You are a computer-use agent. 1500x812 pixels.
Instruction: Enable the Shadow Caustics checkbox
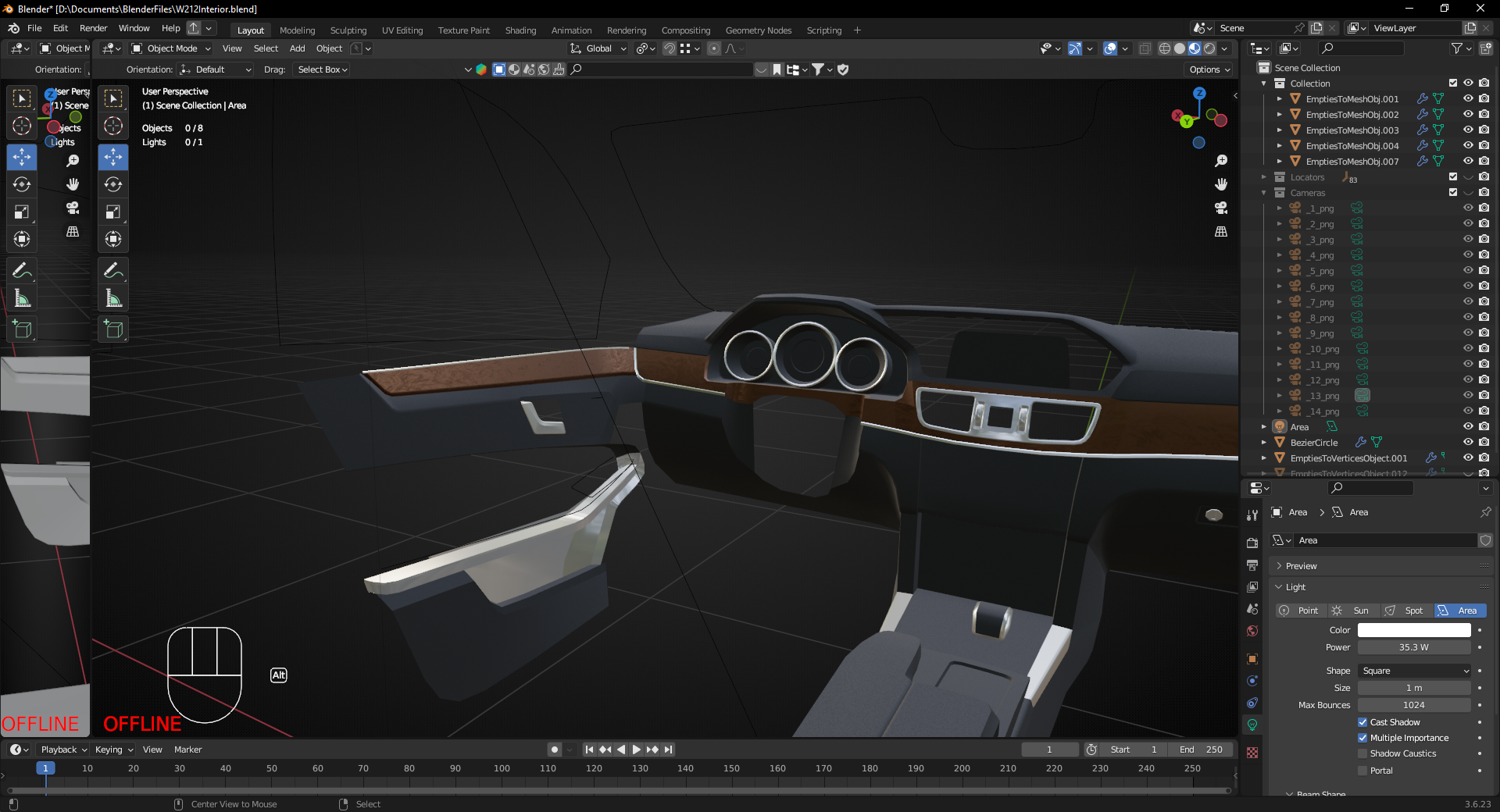tap(1362, 753)
